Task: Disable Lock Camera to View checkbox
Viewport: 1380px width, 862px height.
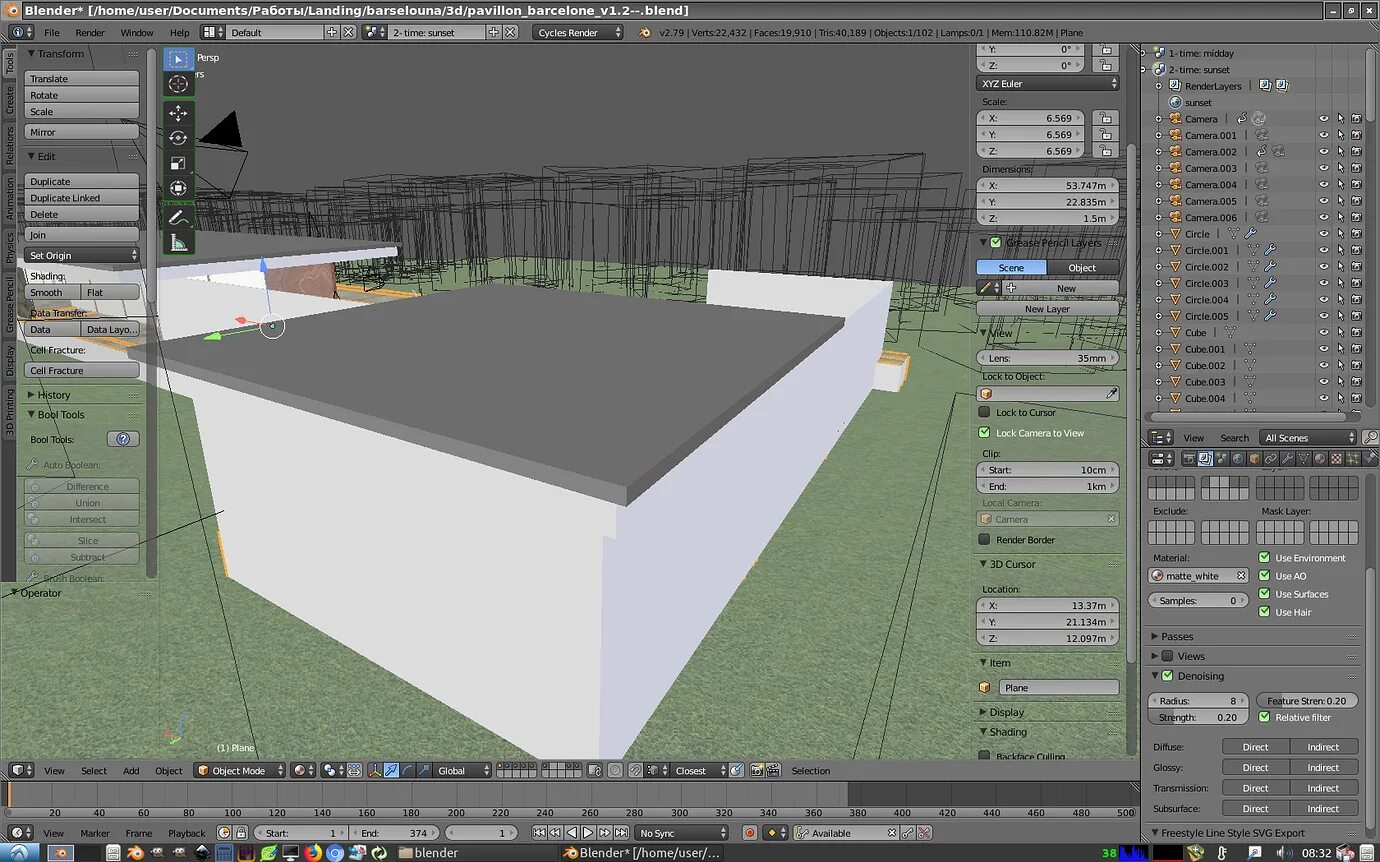Action: 984,433
